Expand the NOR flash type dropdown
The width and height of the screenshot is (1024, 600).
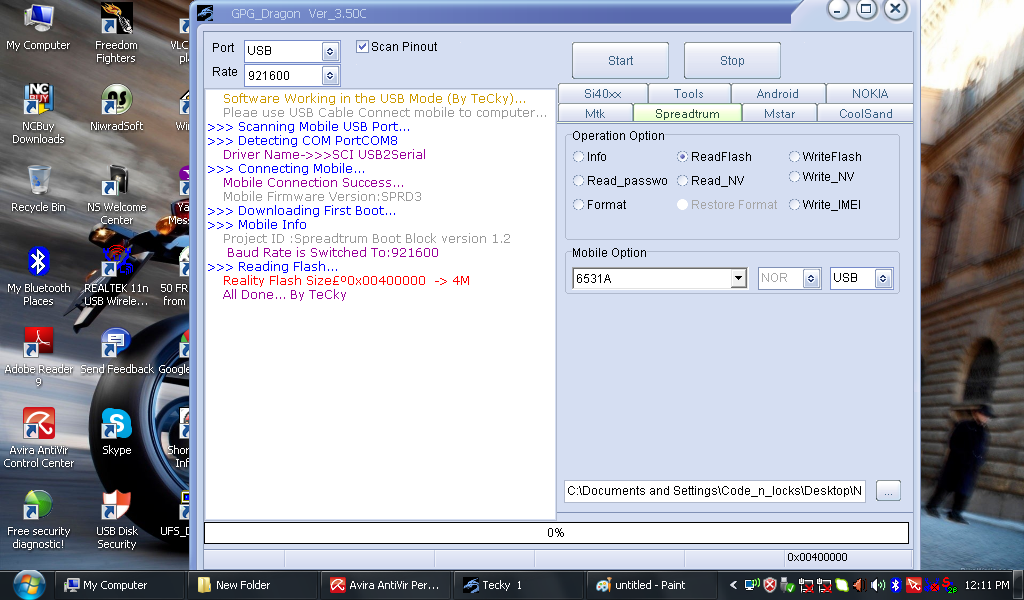(x=811, y=278)
